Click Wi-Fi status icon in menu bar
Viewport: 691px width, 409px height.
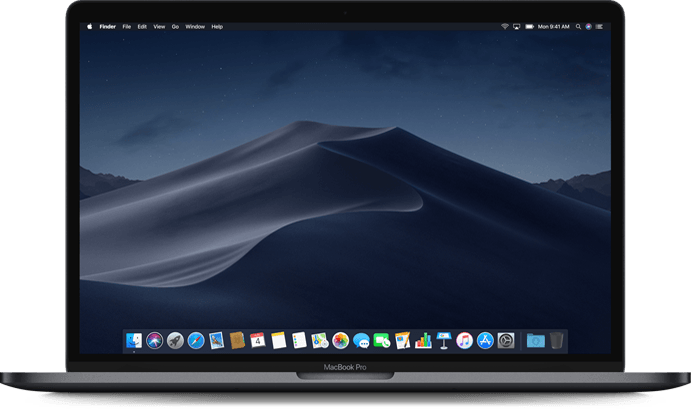coord(505,26)
